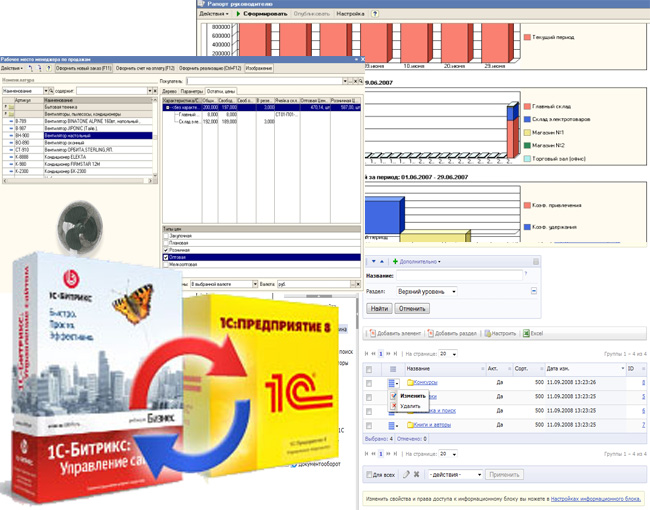The height and width of the screenshot is (510, 650).
Task: Uncheck Розничная price type checkbox
Action: point(166,250)
